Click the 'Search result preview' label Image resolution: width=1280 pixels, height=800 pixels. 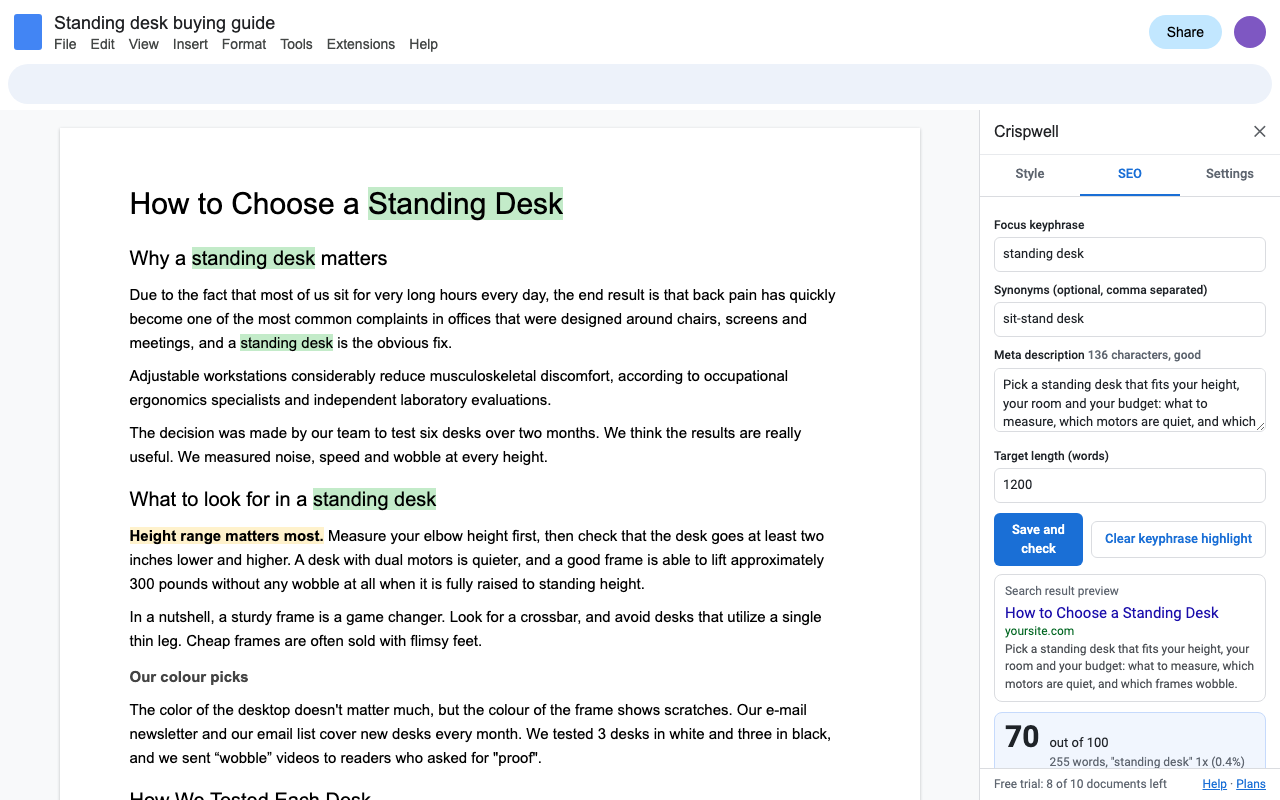[1062, 591]
